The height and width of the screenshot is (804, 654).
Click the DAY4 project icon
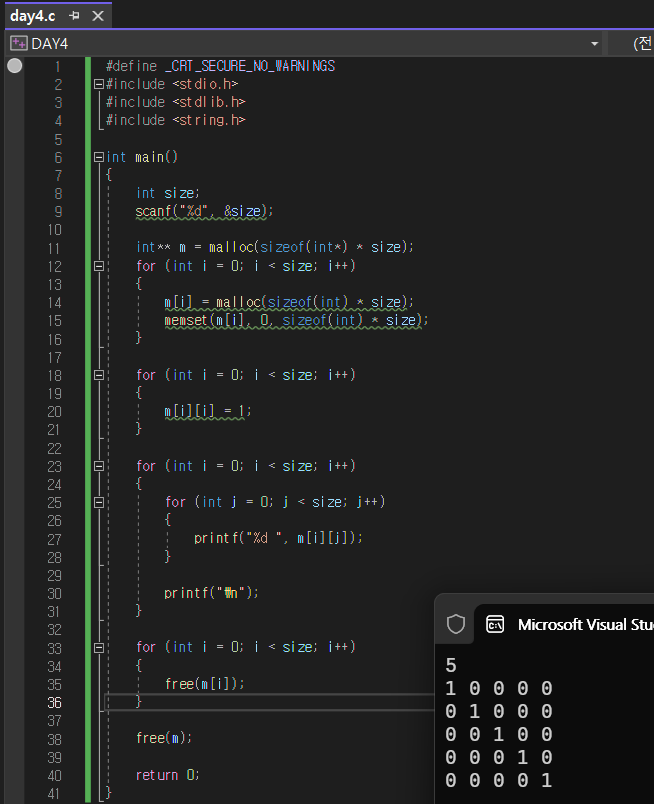18,44
